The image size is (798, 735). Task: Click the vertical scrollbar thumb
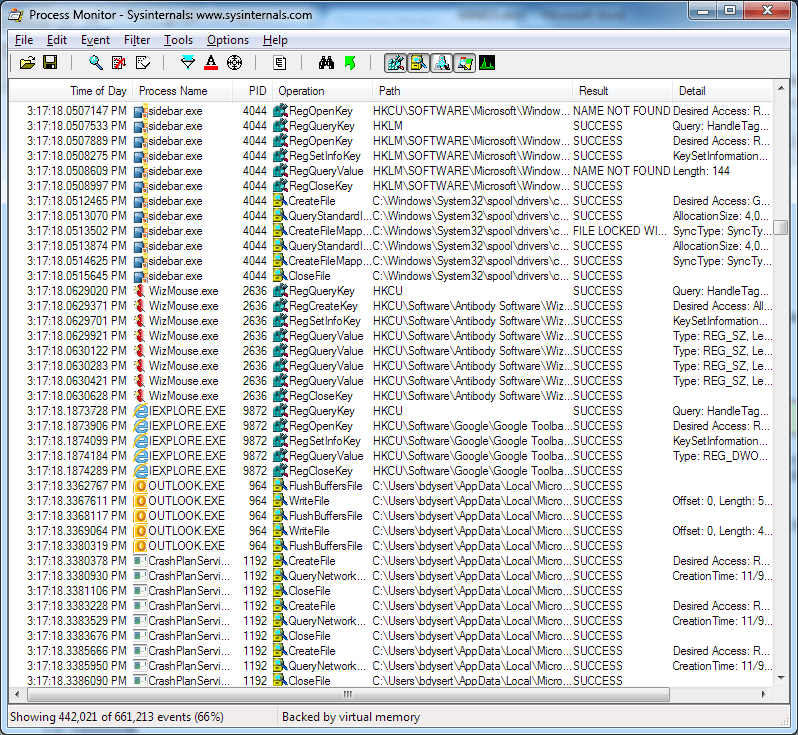click(781, 227)
